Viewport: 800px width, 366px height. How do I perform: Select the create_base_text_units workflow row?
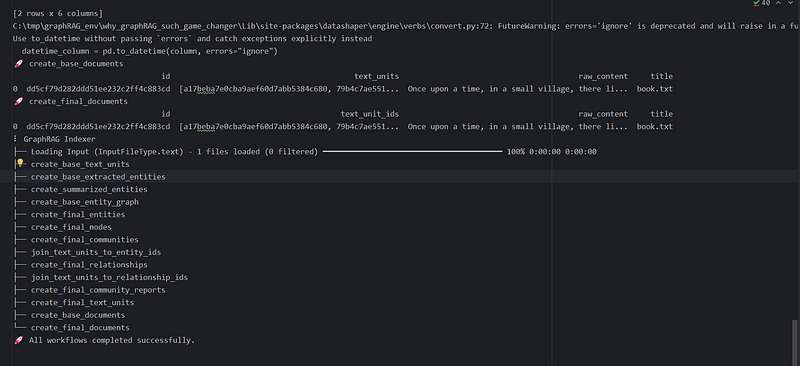[80, 164]
